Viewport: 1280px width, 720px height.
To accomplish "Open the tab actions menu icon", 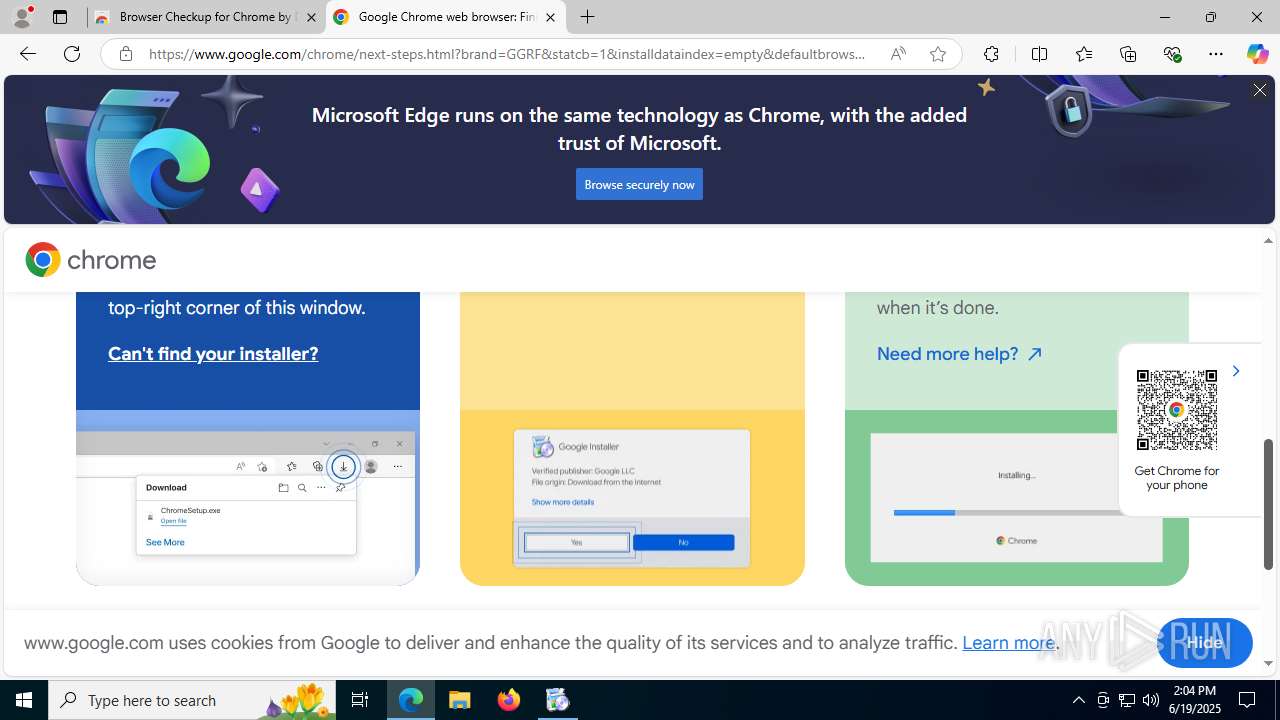I will [x=60, y=17].
